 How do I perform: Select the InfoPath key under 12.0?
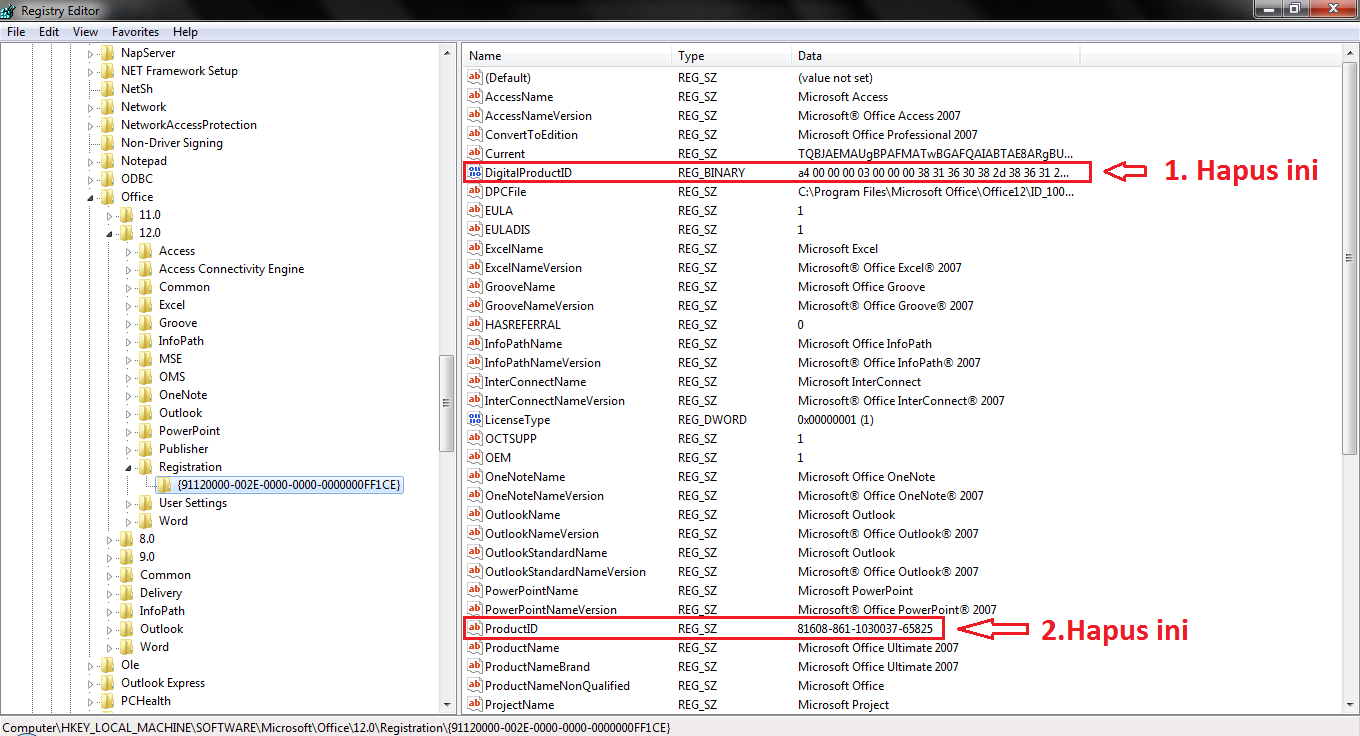pos(181,341)
